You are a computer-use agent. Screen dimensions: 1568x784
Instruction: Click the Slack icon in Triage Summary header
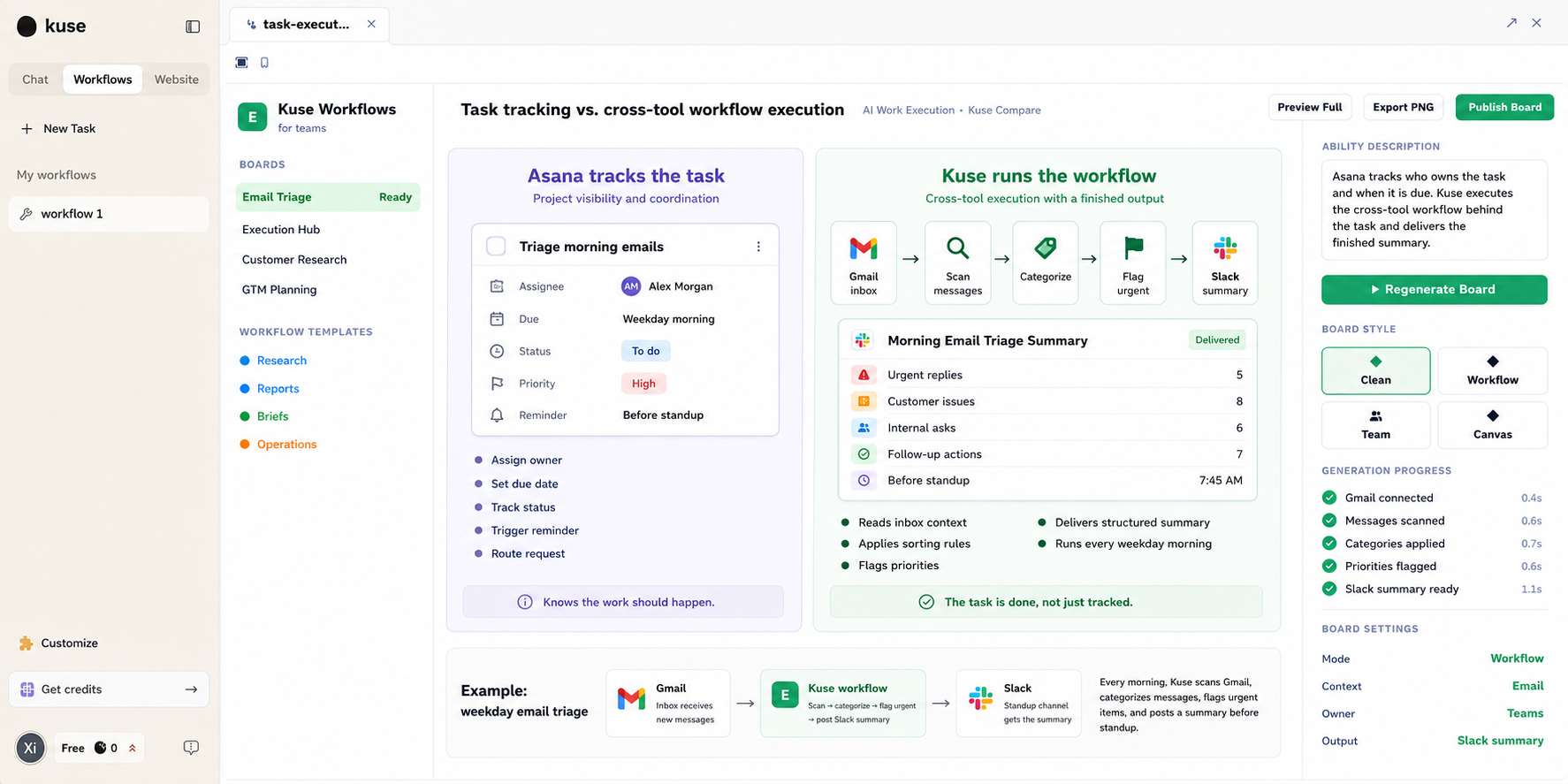click(x=863, y=340)
